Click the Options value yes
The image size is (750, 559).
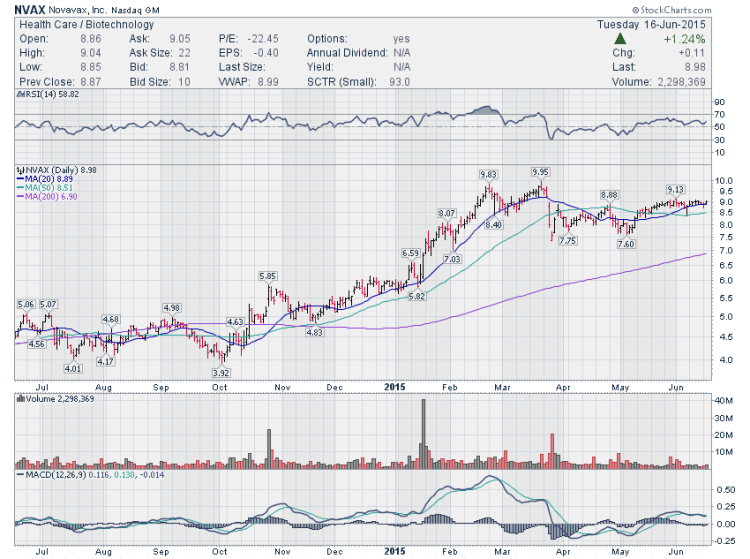[x=401, y=39]
